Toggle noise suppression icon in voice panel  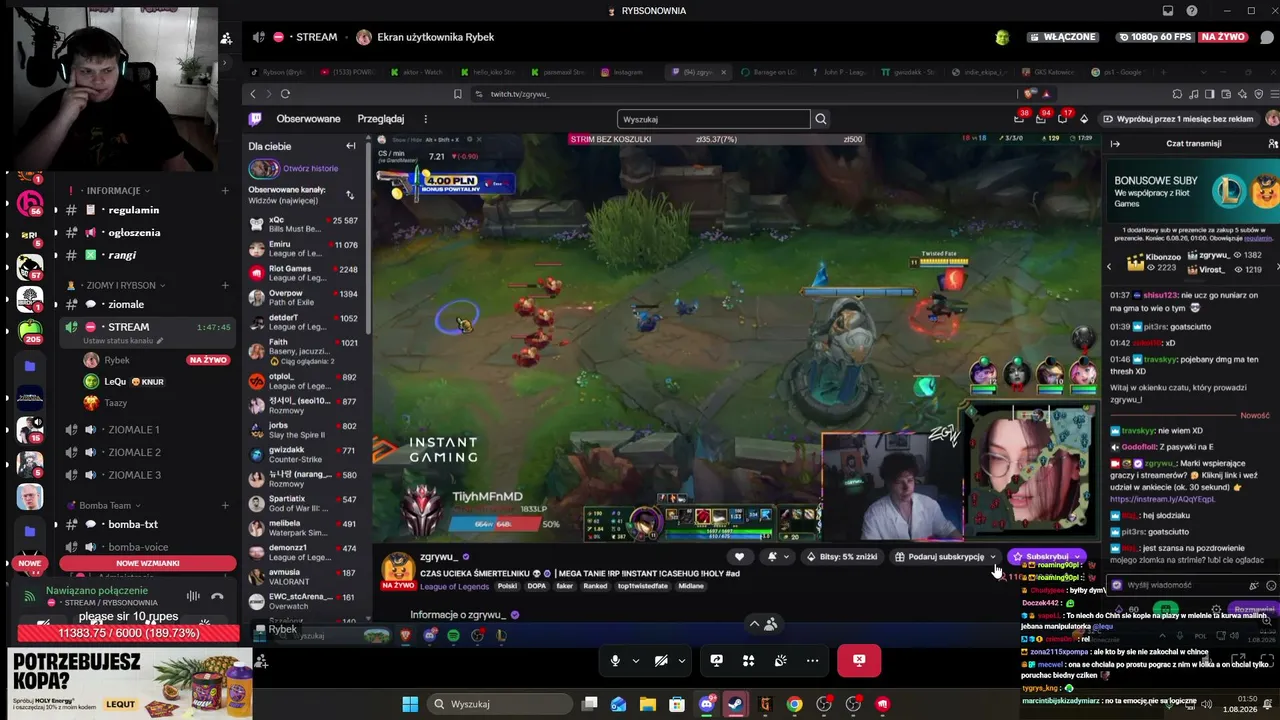[193, 596]
